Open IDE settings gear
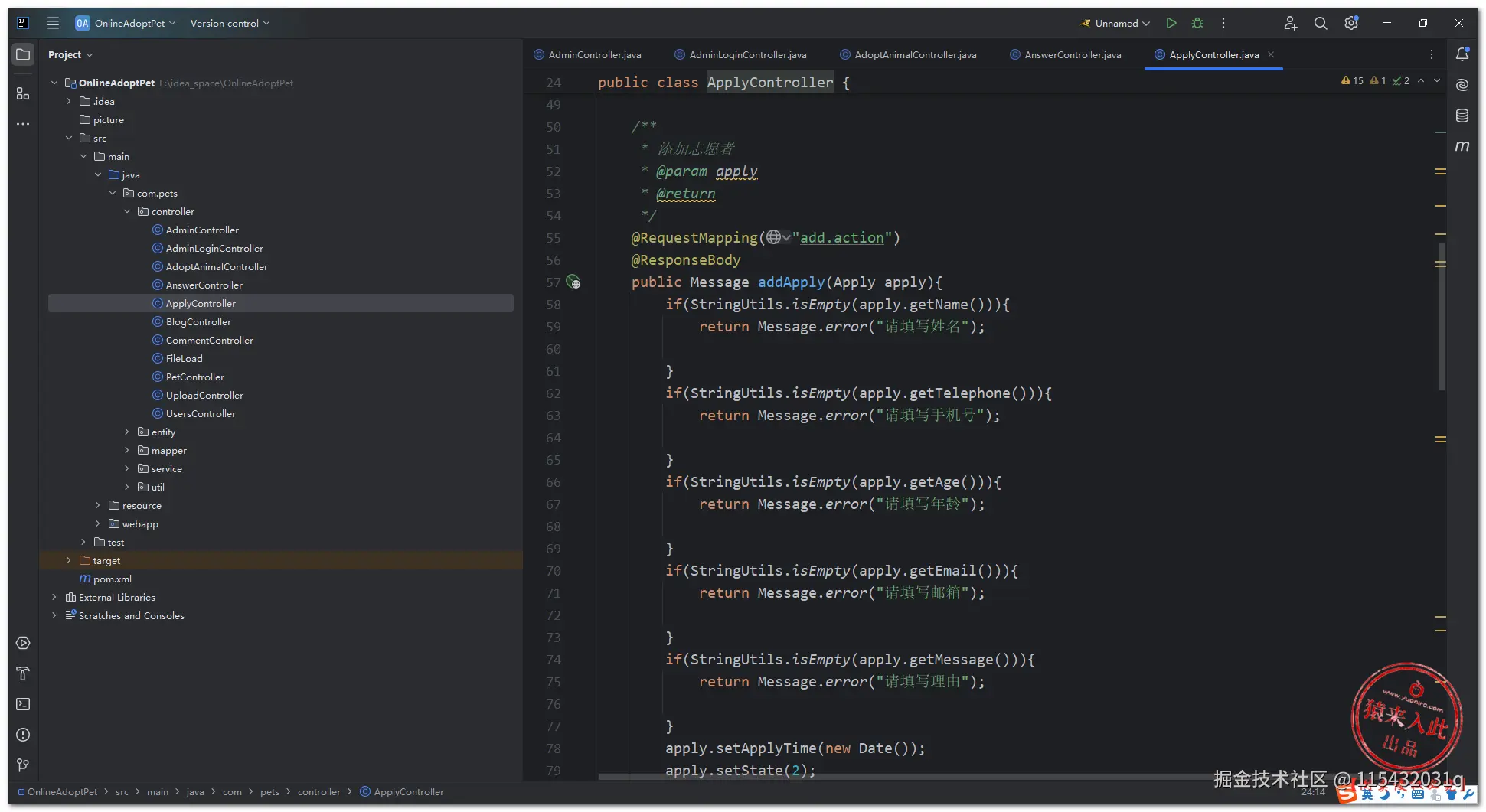 pos(1351,23)
